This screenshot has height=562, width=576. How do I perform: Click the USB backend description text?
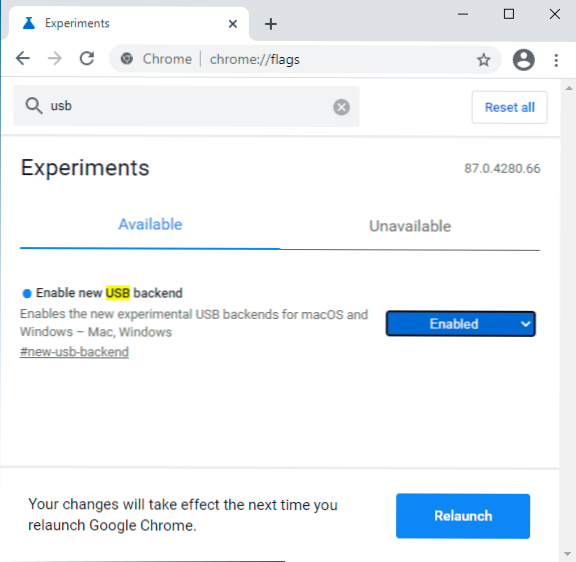(194, 323)
